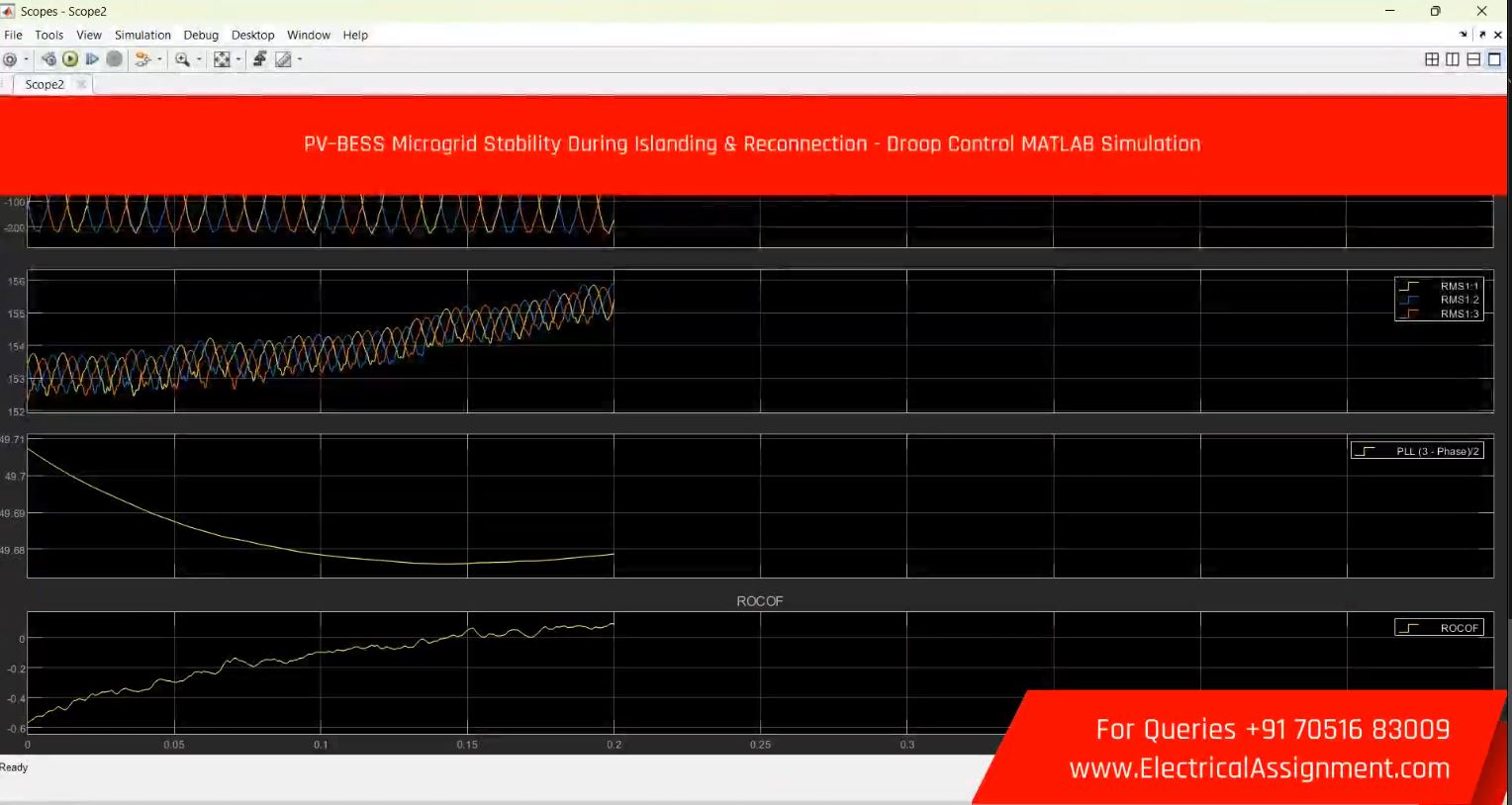
Task: Click the scale axes limits icon
Action: point(222,59)
